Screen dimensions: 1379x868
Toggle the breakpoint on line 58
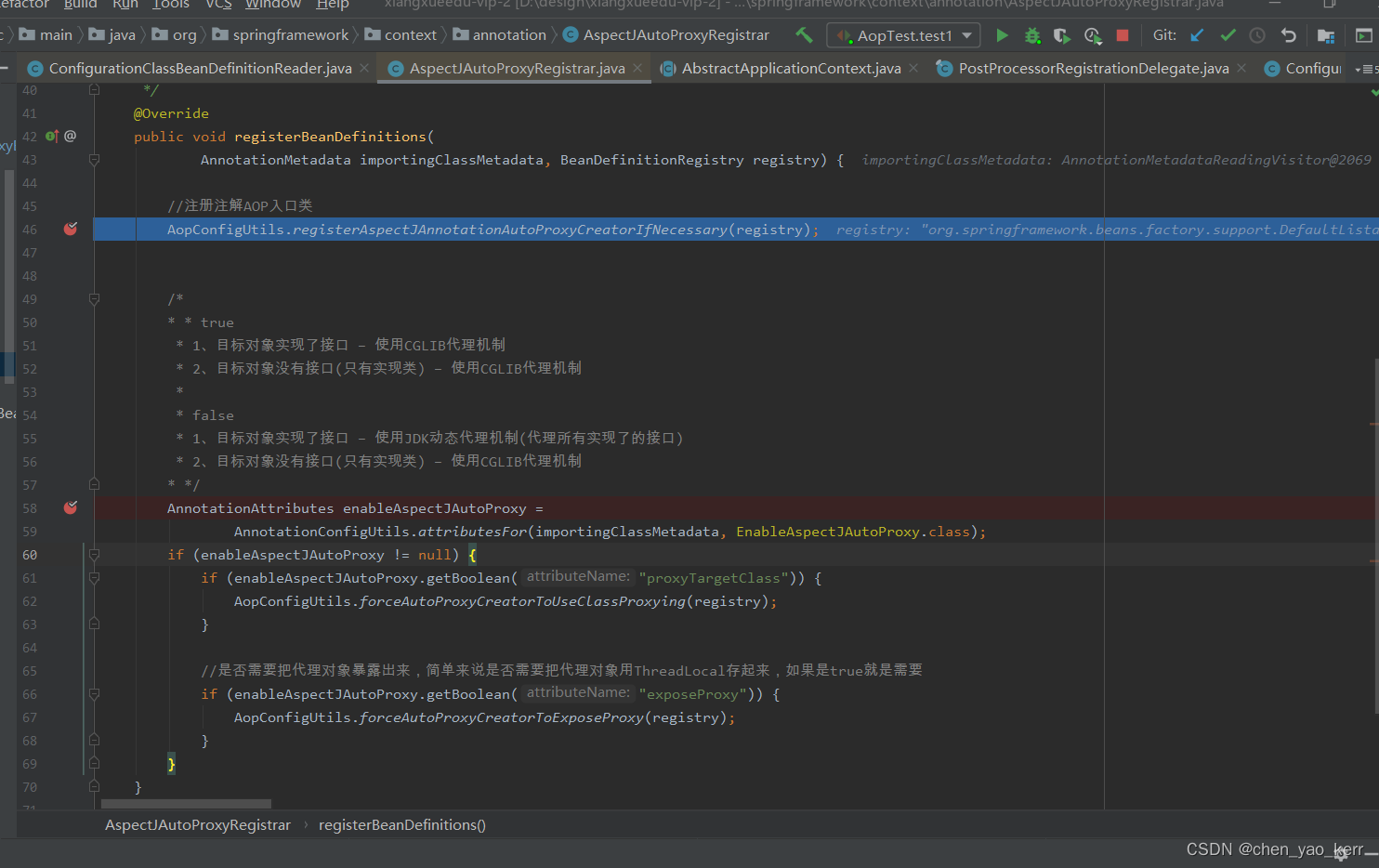[x=71, y=507]
